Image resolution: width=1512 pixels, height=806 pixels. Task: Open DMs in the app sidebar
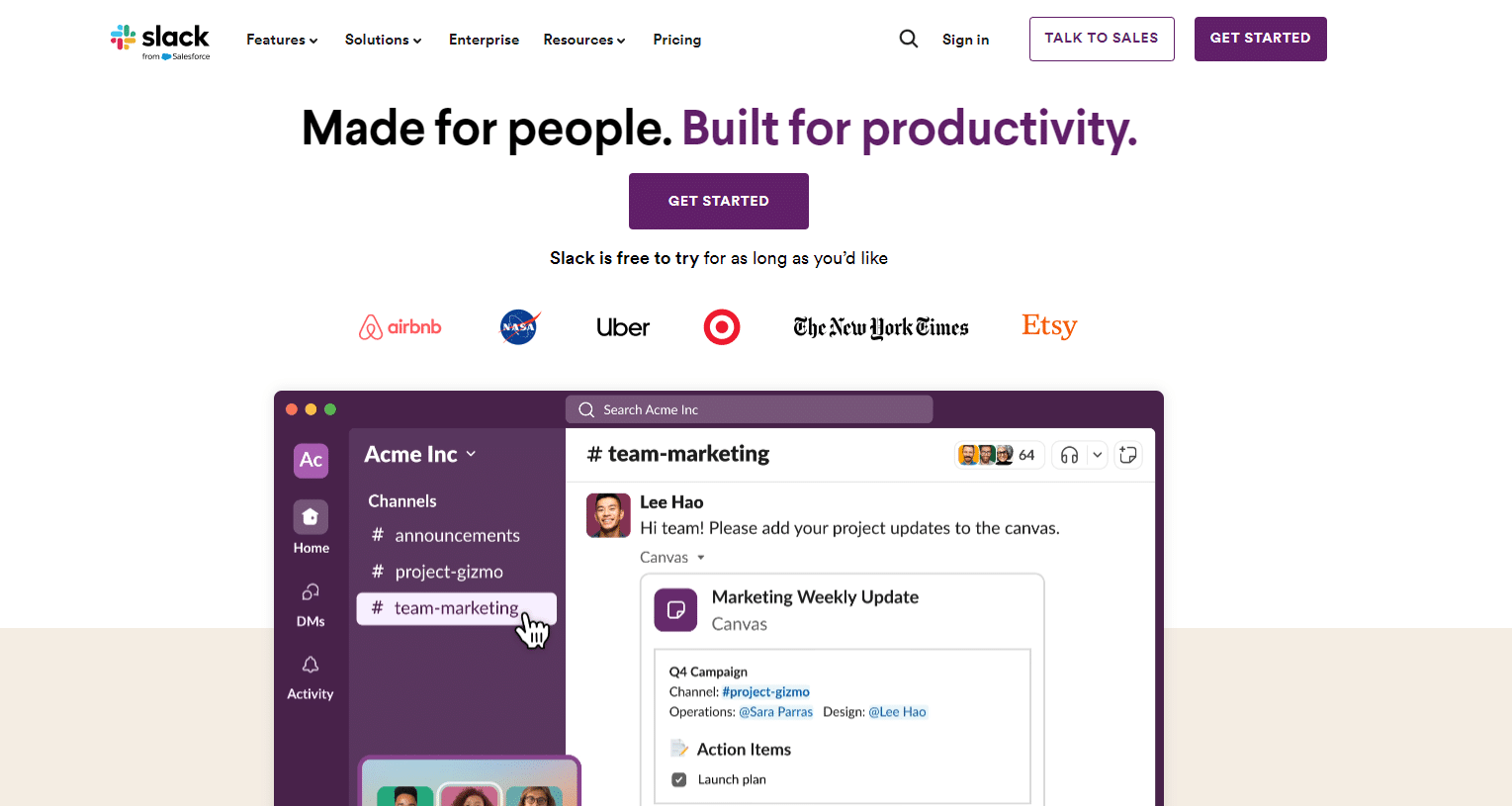311,593
